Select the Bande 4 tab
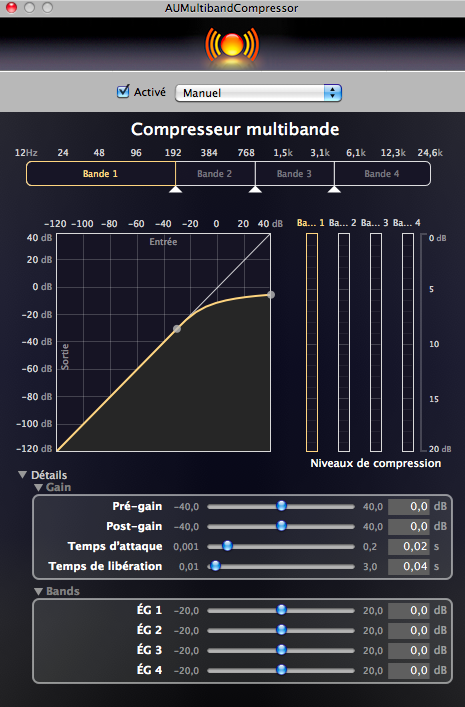Screen dimensions: 465x707 382,174
